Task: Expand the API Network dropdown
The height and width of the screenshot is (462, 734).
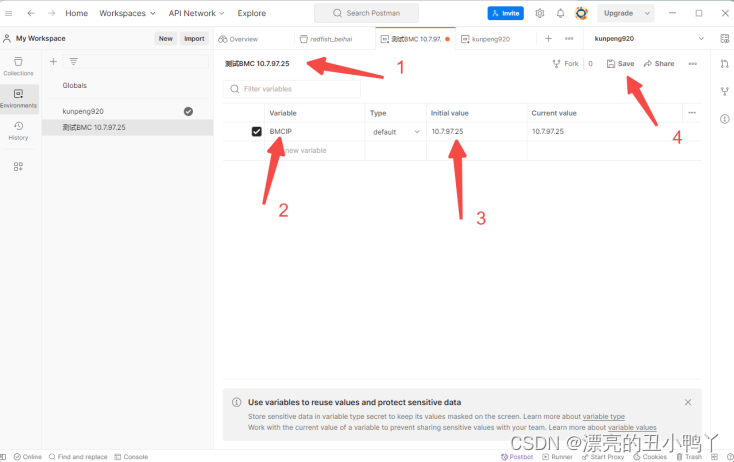Action: (x=197, y=13)
